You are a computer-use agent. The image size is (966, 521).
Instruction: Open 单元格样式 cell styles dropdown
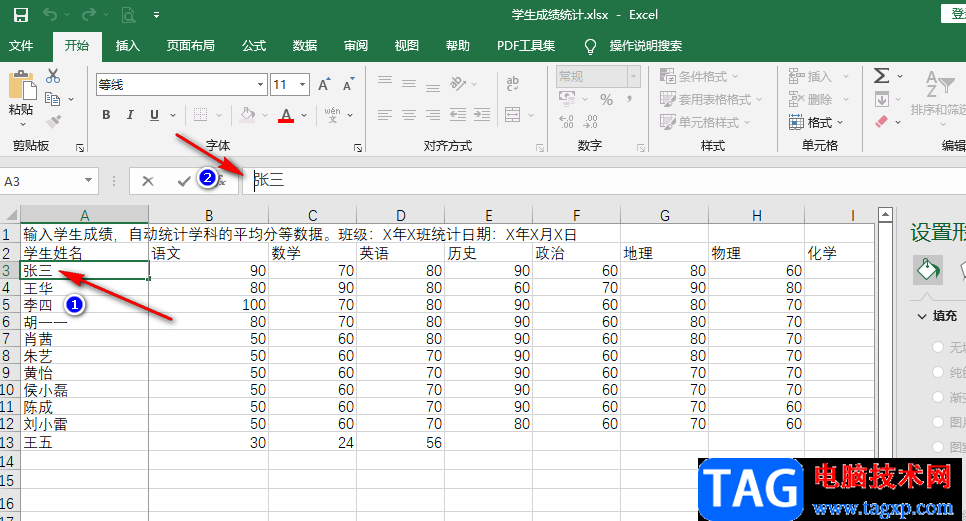pyautogui.click(x=705, y=123)
